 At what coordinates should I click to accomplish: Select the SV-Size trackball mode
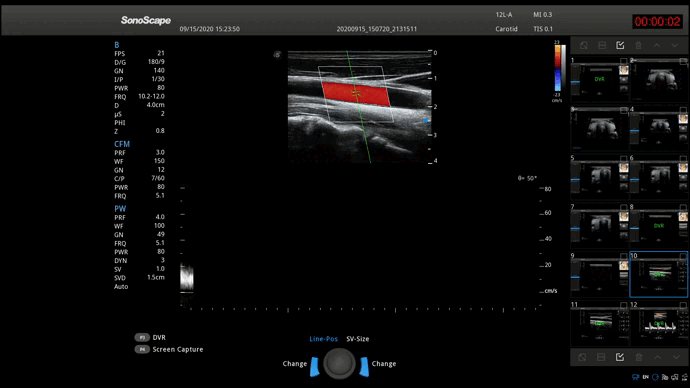(x=357, y=339)
